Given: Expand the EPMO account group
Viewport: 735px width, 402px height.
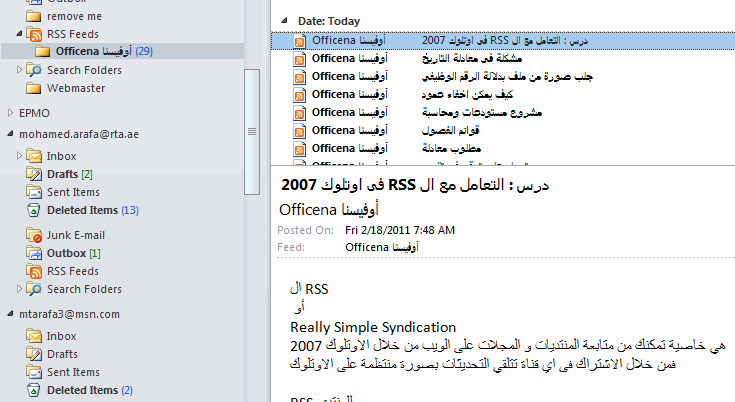Looking at the screenshot, I should [11, 113].
